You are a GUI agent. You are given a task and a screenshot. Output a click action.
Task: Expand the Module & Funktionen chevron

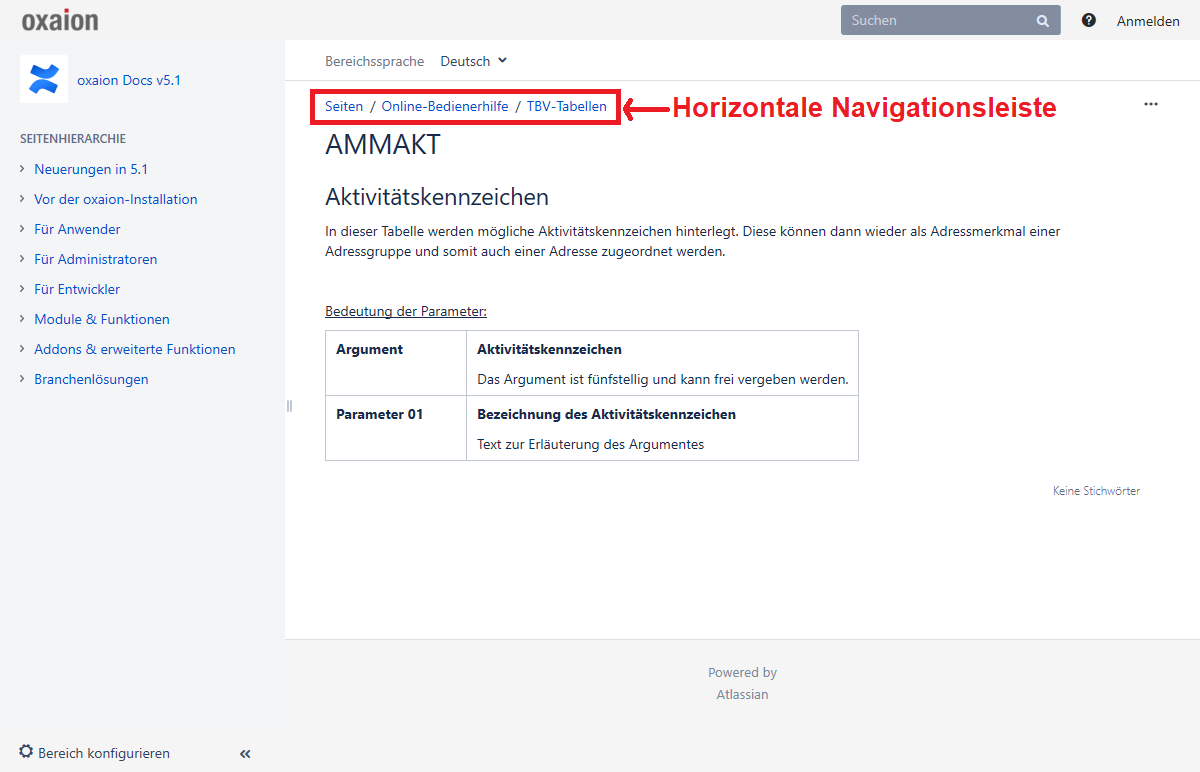(x=22, y=319)
